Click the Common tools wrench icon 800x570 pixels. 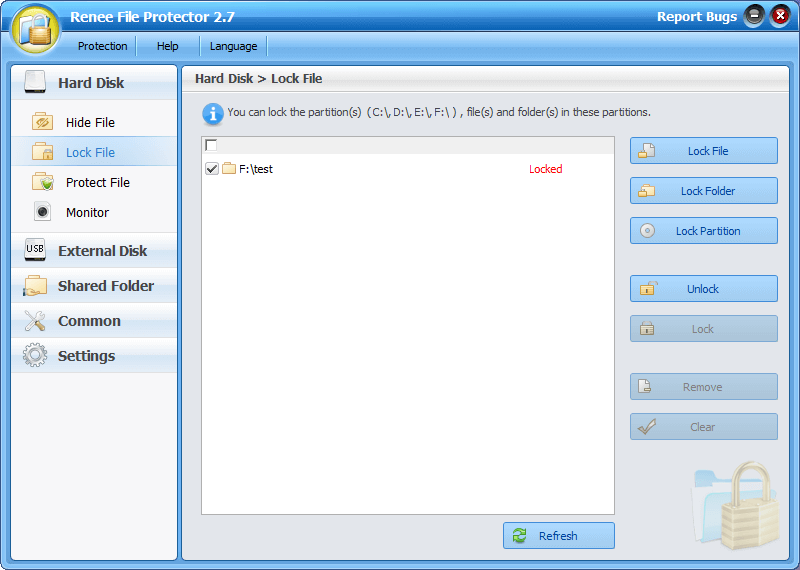[35, 321]
